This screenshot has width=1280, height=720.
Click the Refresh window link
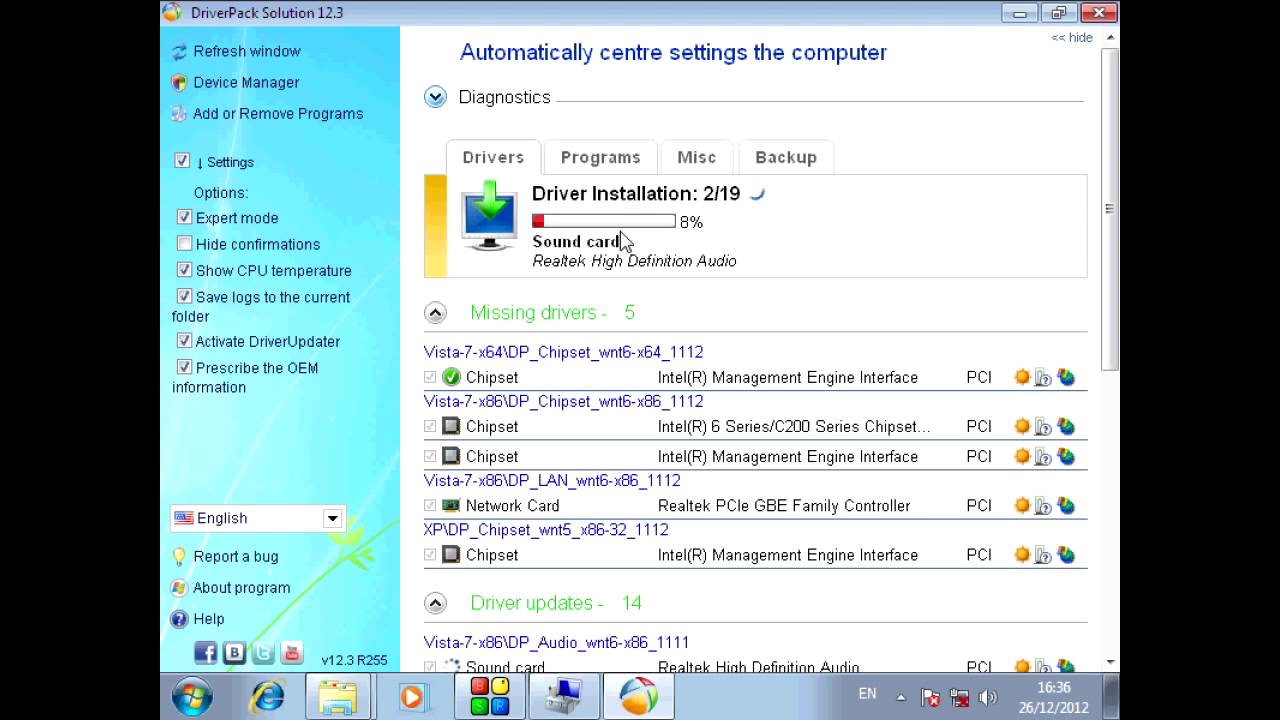[x=247, y=51]
